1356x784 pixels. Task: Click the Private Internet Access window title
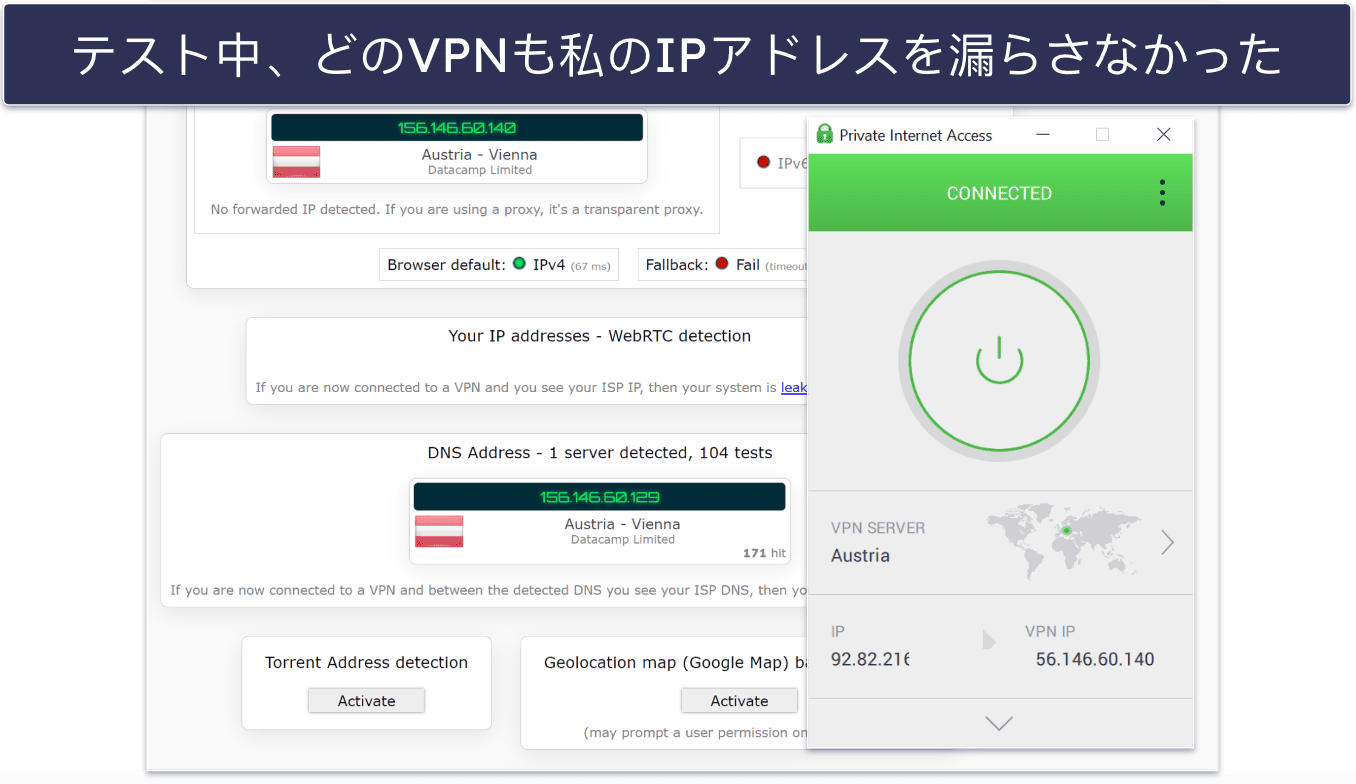(916, 135)
